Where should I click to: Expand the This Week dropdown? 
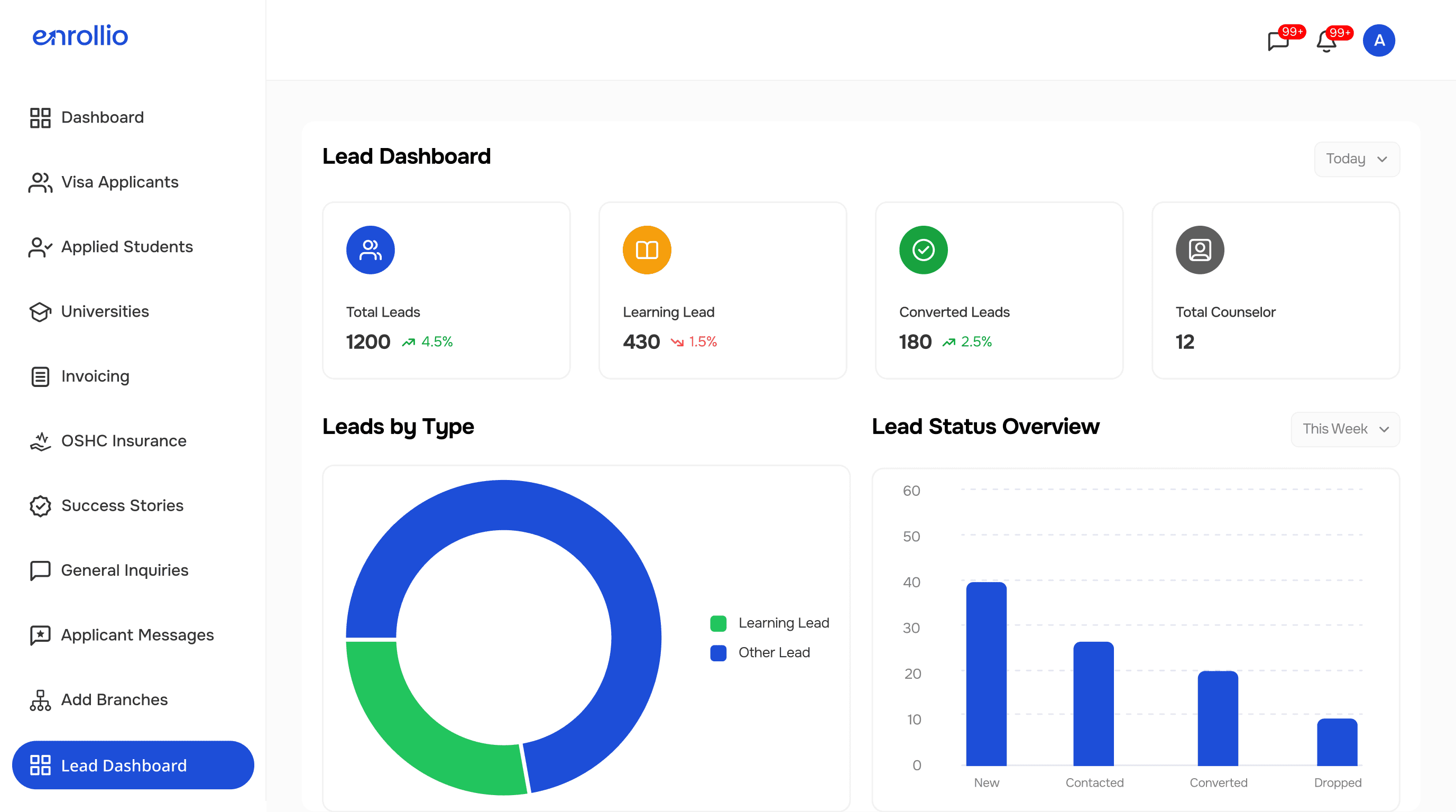click(1345, 429)
